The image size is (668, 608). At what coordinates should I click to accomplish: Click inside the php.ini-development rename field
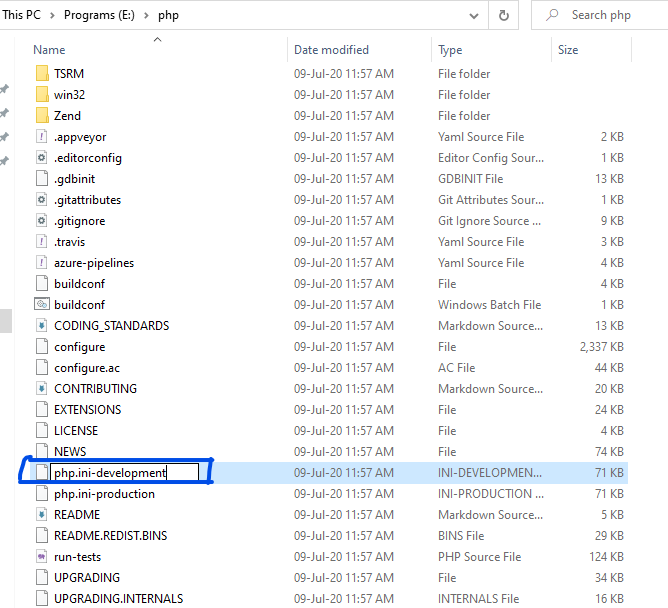(124, 472)
